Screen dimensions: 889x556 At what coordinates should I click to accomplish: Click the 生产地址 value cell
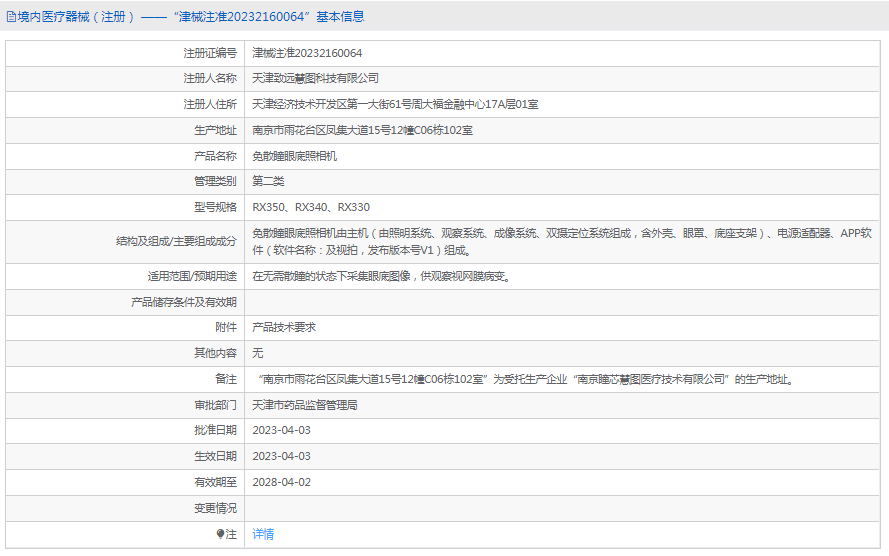click(362, 130)
